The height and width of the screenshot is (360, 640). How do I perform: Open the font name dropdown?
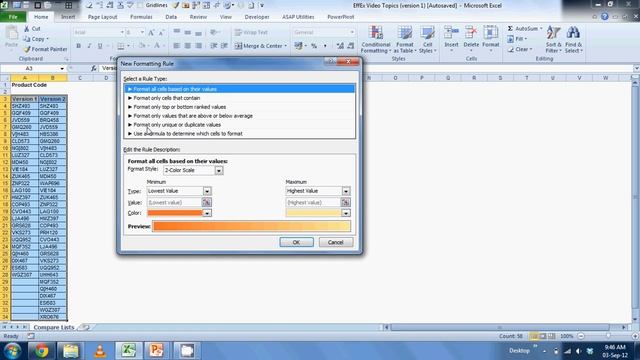pyautogui.click(x=122, y=32)
